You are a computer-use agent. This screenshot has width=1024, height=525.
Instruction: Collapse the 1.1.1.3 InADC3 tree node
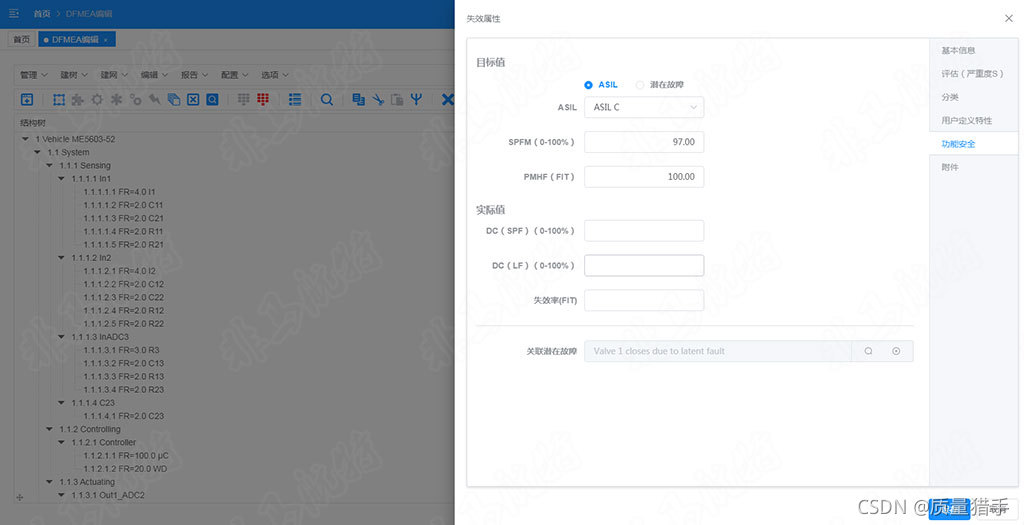coord(61,336)
